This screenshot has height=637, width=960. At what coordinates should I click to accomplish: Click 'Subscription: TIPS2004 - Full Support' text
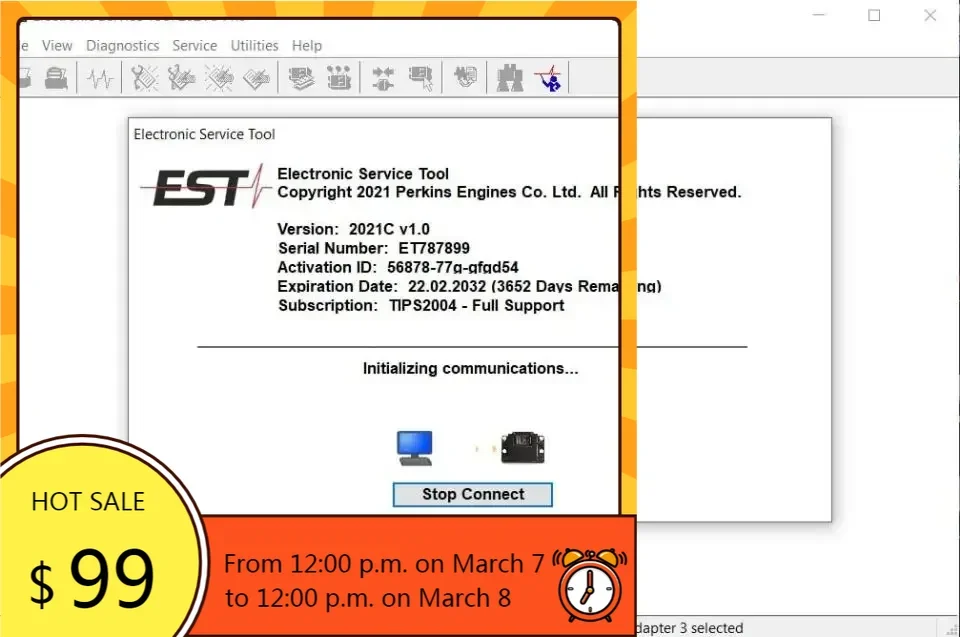pyautogui.click(x=421, y=305)
